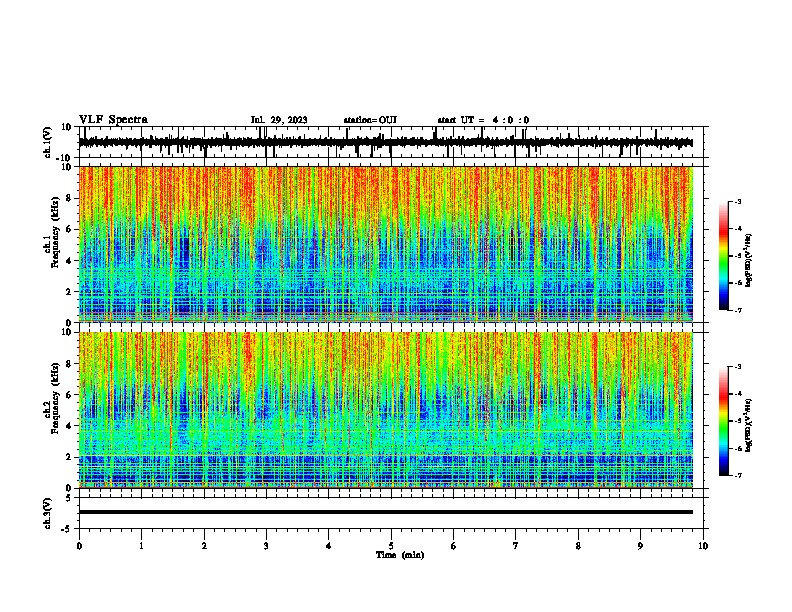Click the "start UT = 4 : 0 : 0" label

click(x=483, y=120)
